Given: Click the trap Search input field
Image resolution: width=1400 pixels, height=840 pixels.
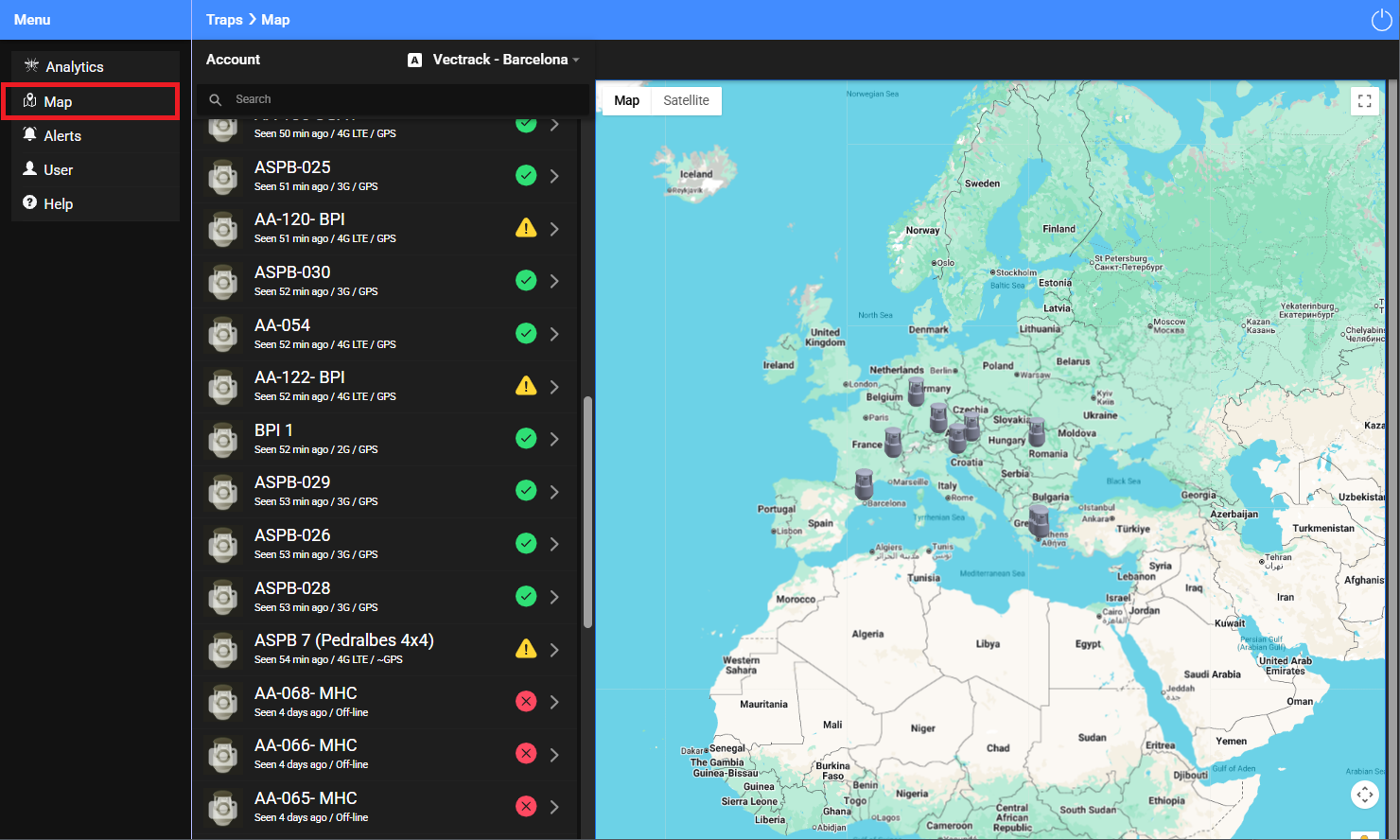Looking at the screenshot, I should (393, 99).
